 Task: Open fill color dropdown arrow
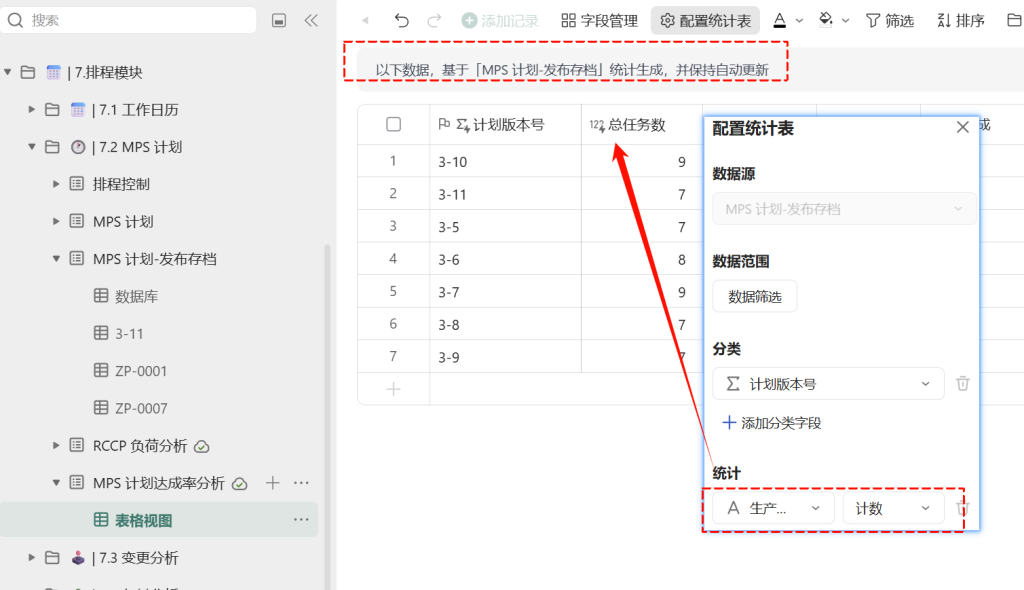coord(846,21)
